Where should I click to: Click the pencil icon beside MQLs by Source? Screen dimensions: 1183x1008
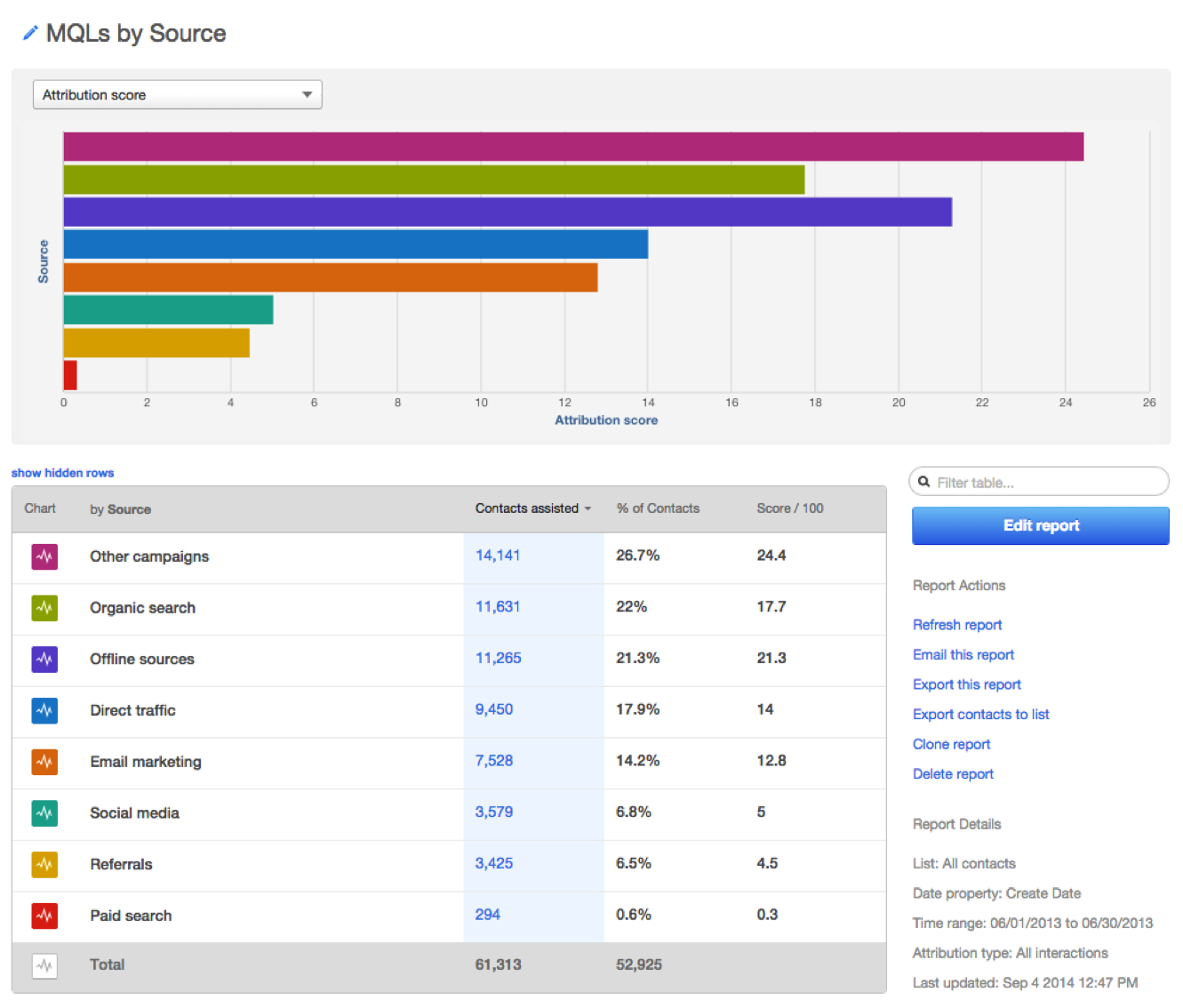click(30, 33)
